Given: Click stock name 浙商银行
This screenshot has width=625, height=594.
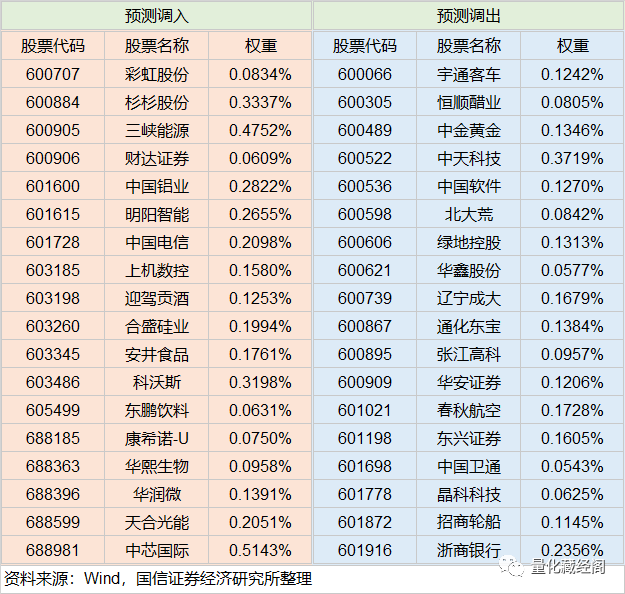Looking at the screenshot, I should pyautogui.click(x=468, y=551).
